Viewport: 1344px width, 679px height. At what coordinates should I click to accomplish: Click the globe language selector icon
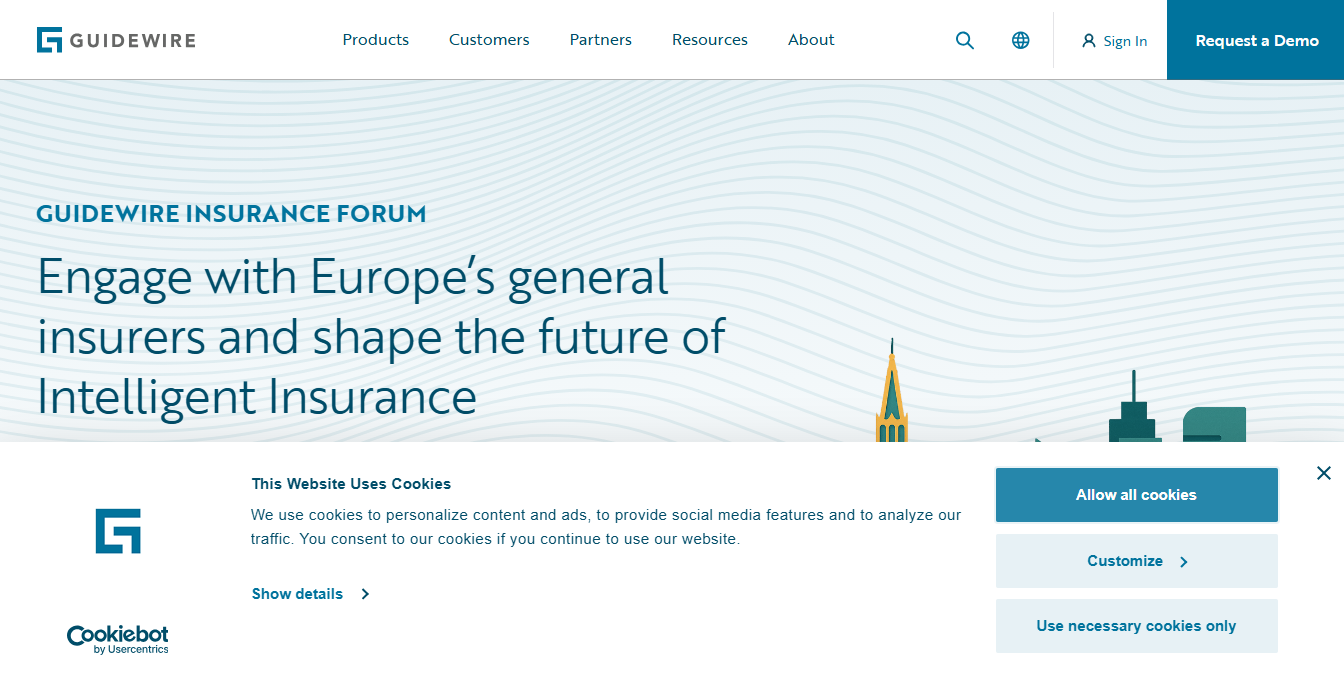click(x=1021, y=40)
